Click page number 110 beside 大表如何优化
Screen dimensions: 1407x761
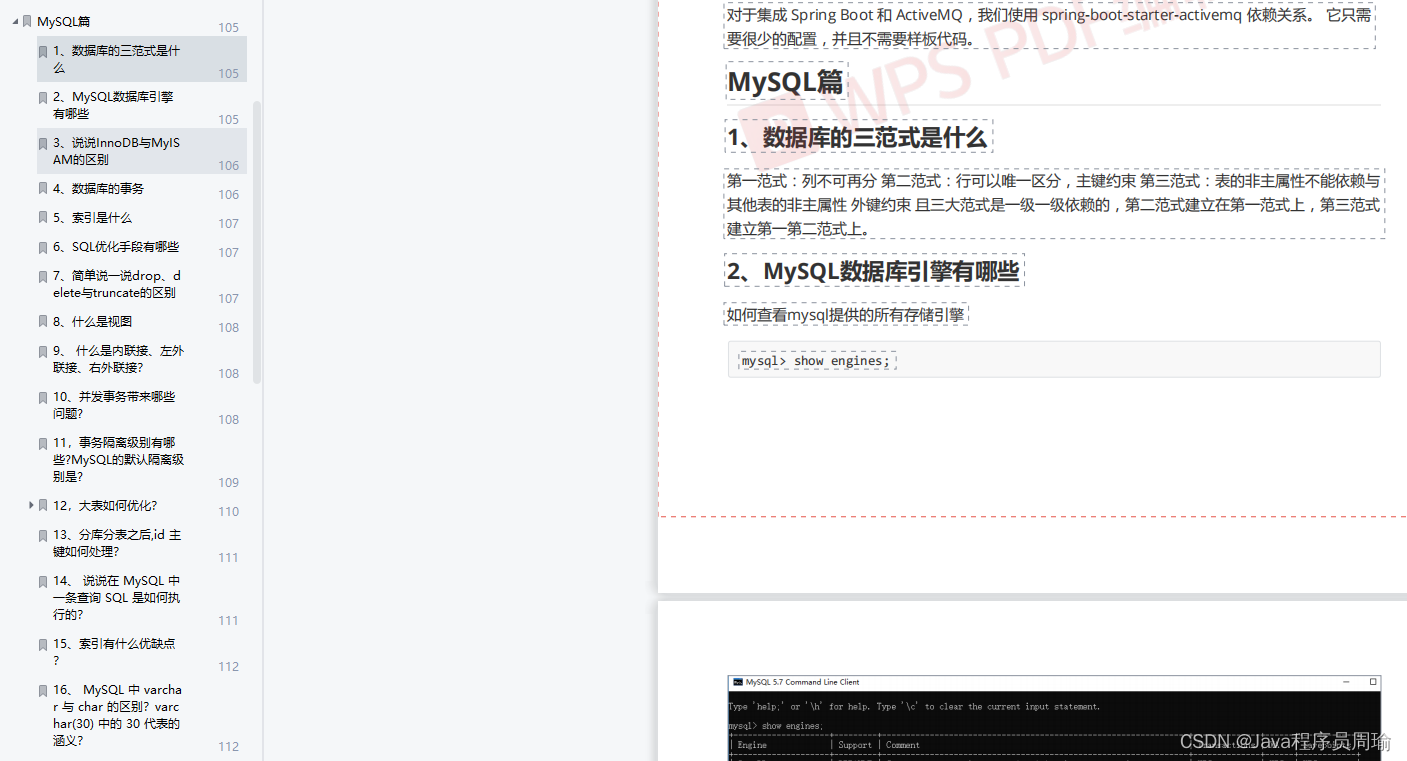coord(229,511)
